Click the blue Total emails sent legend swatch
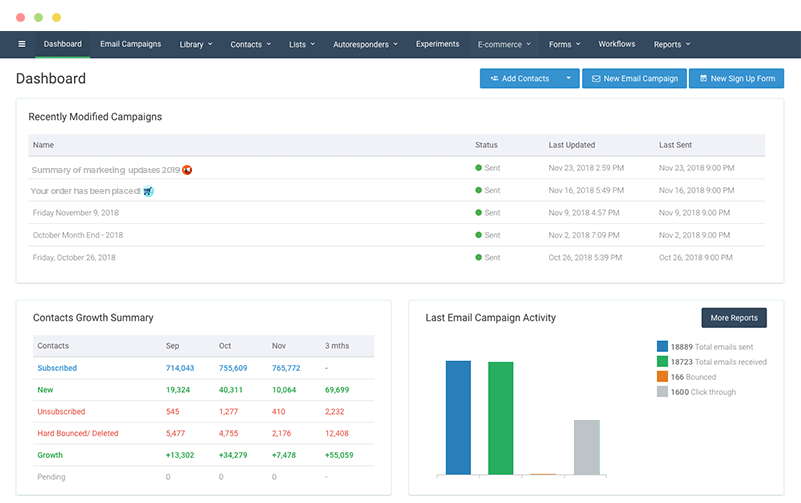The width and height of the screenshot is (801, 503). click(662, 346)
